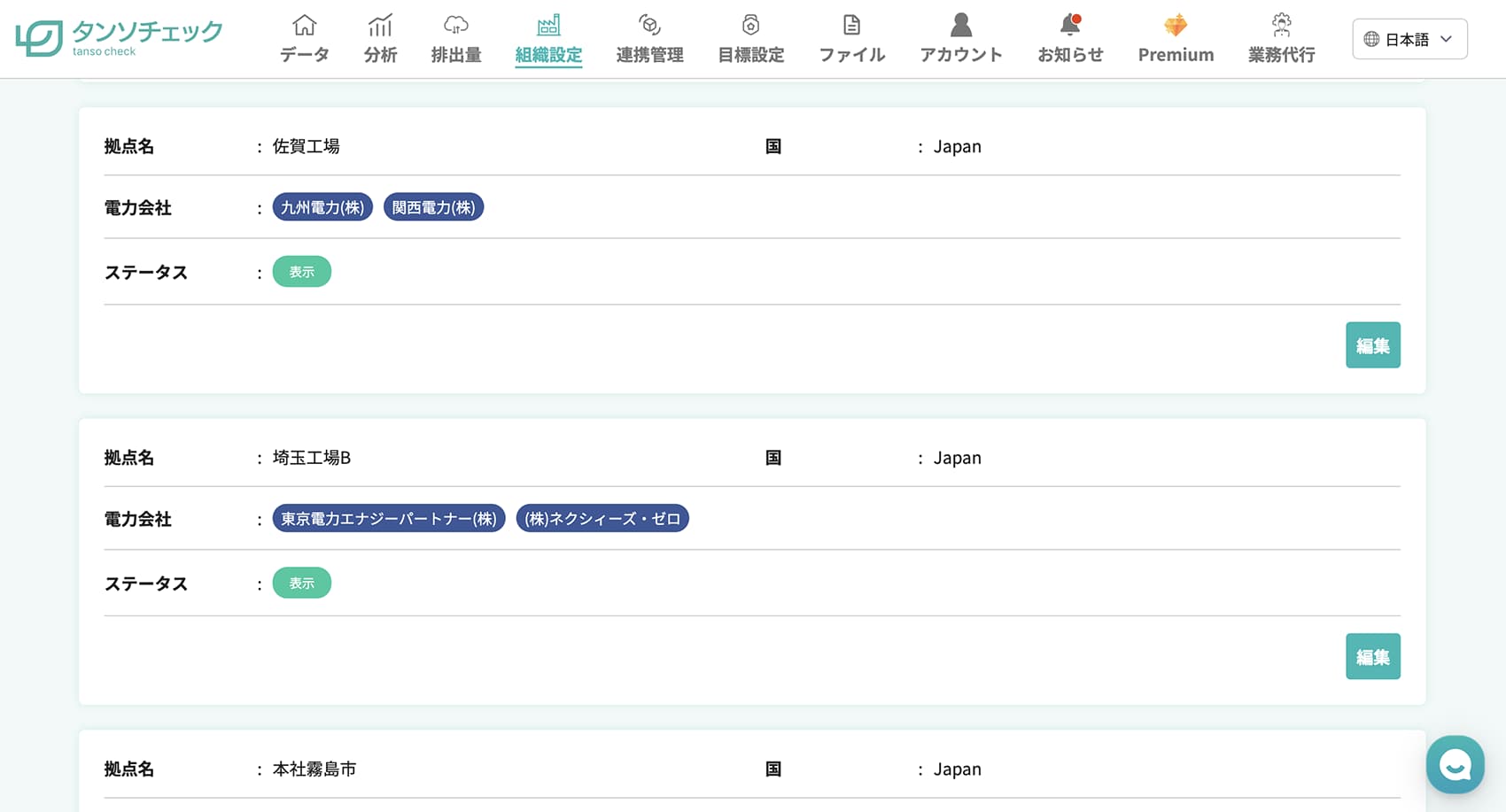Click 編集 button for 佐賀工場
The height and width of the screenshot is (812, 1506).
click(x=1372, y=345)
